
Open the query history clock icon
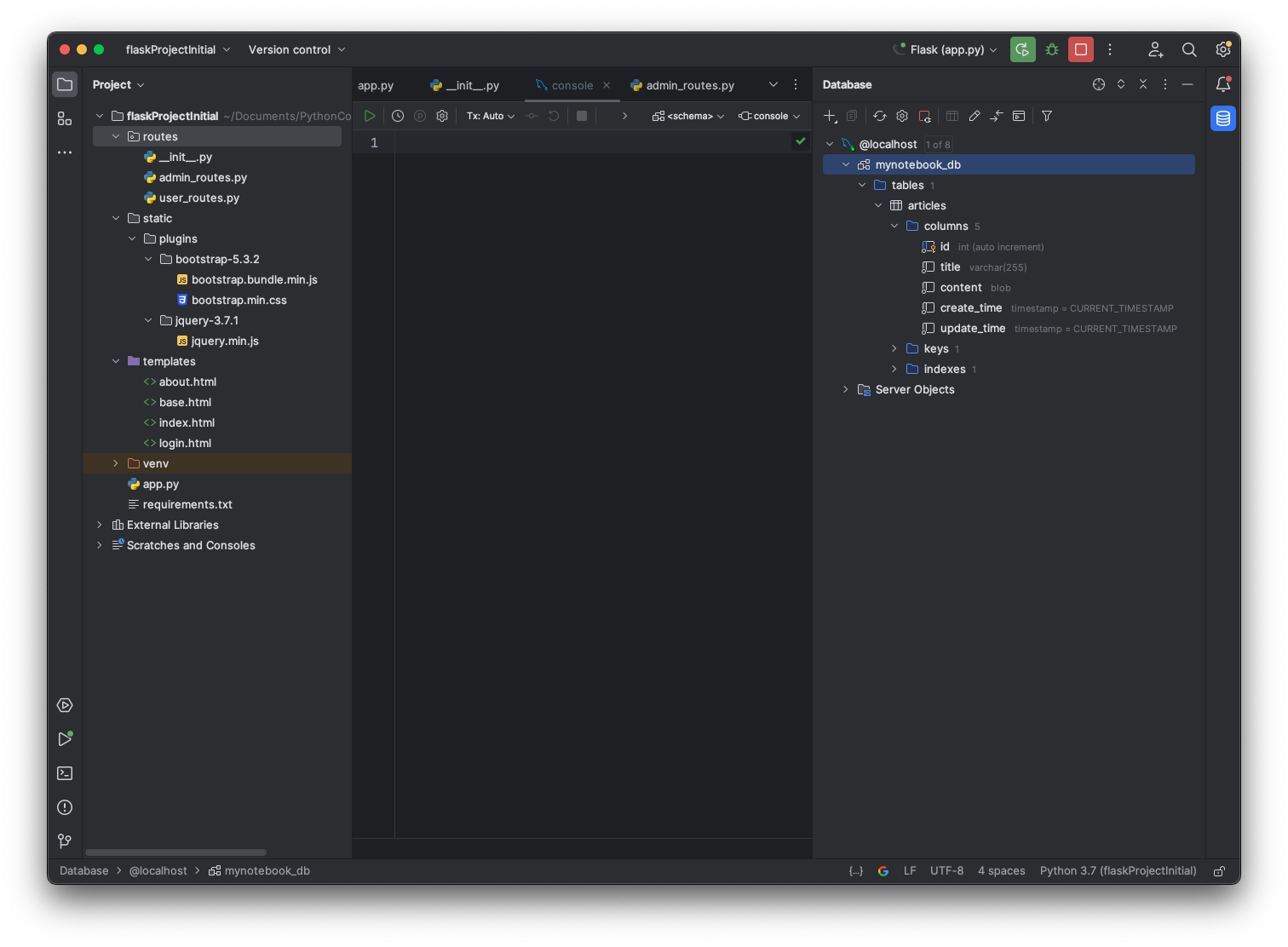pos(398,116)
